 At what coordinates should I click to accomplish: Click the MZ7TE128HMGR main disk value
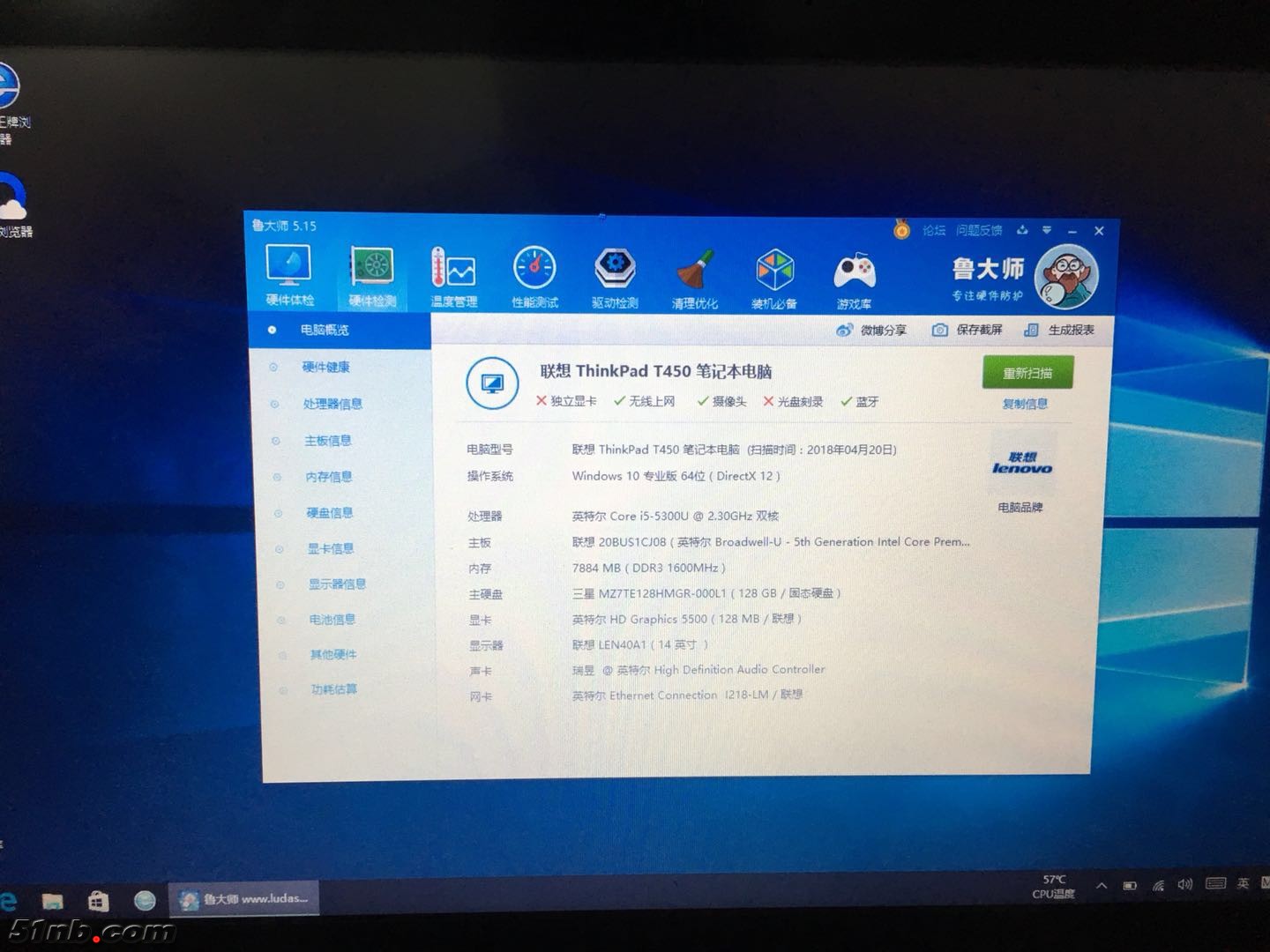(x=706, y=593)
